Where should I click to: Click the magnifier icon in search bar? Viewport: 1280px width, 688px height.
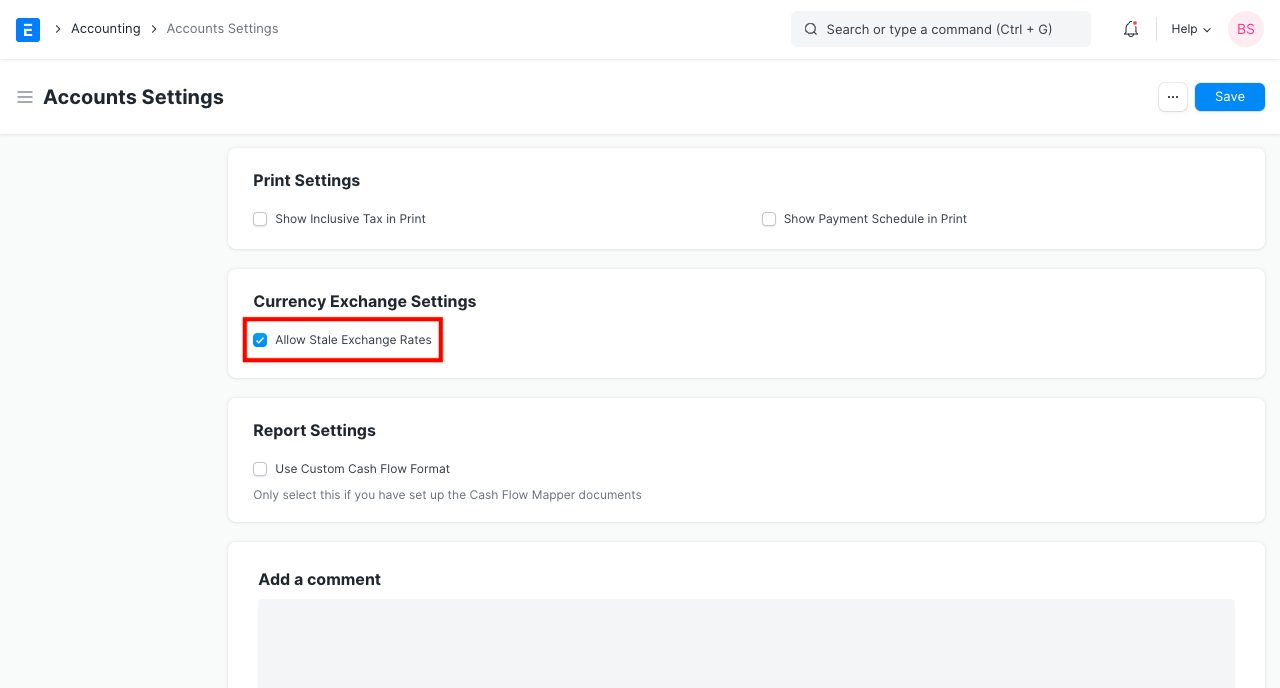pos(811,29)
